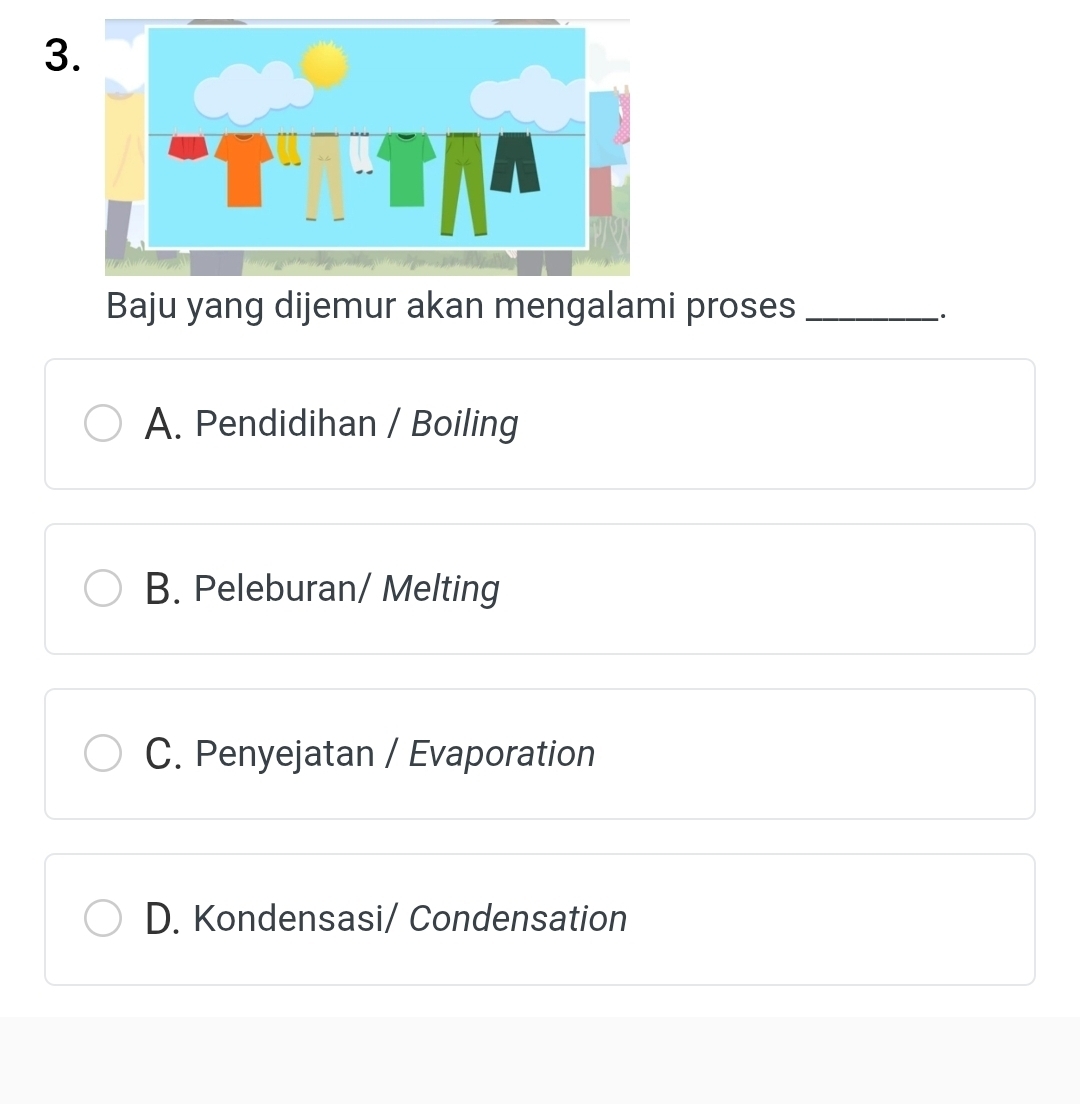This screenshot has height=1104, width=1080.
Task: Select radio button for A. Pendidihan
Action: pos(103,424)
